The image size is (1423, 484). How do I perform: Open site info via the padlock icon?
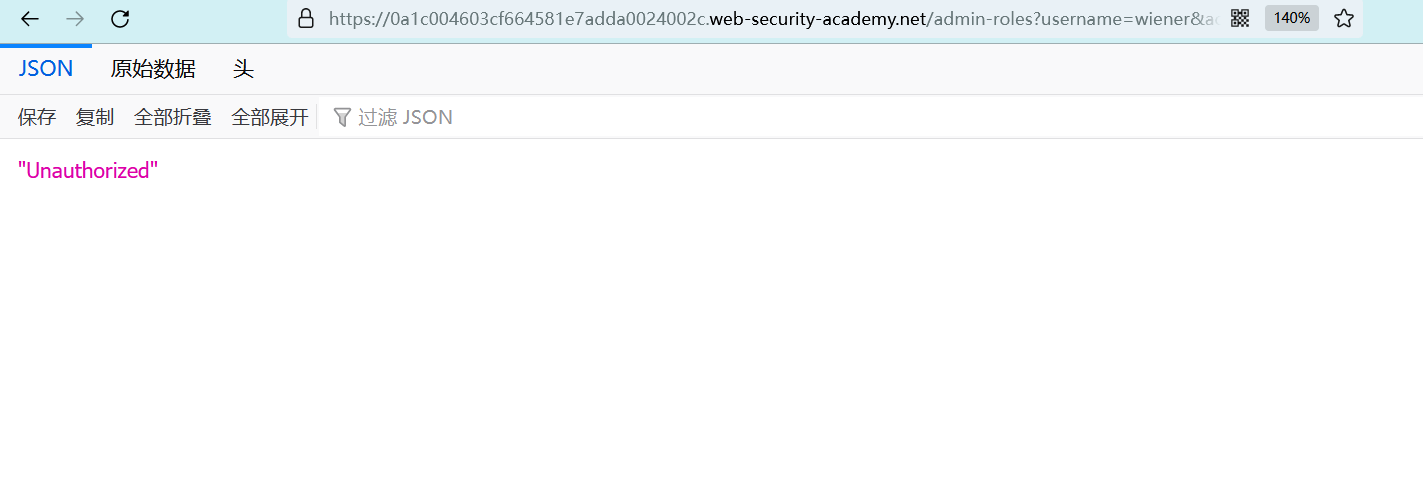(x=306, y=18)
